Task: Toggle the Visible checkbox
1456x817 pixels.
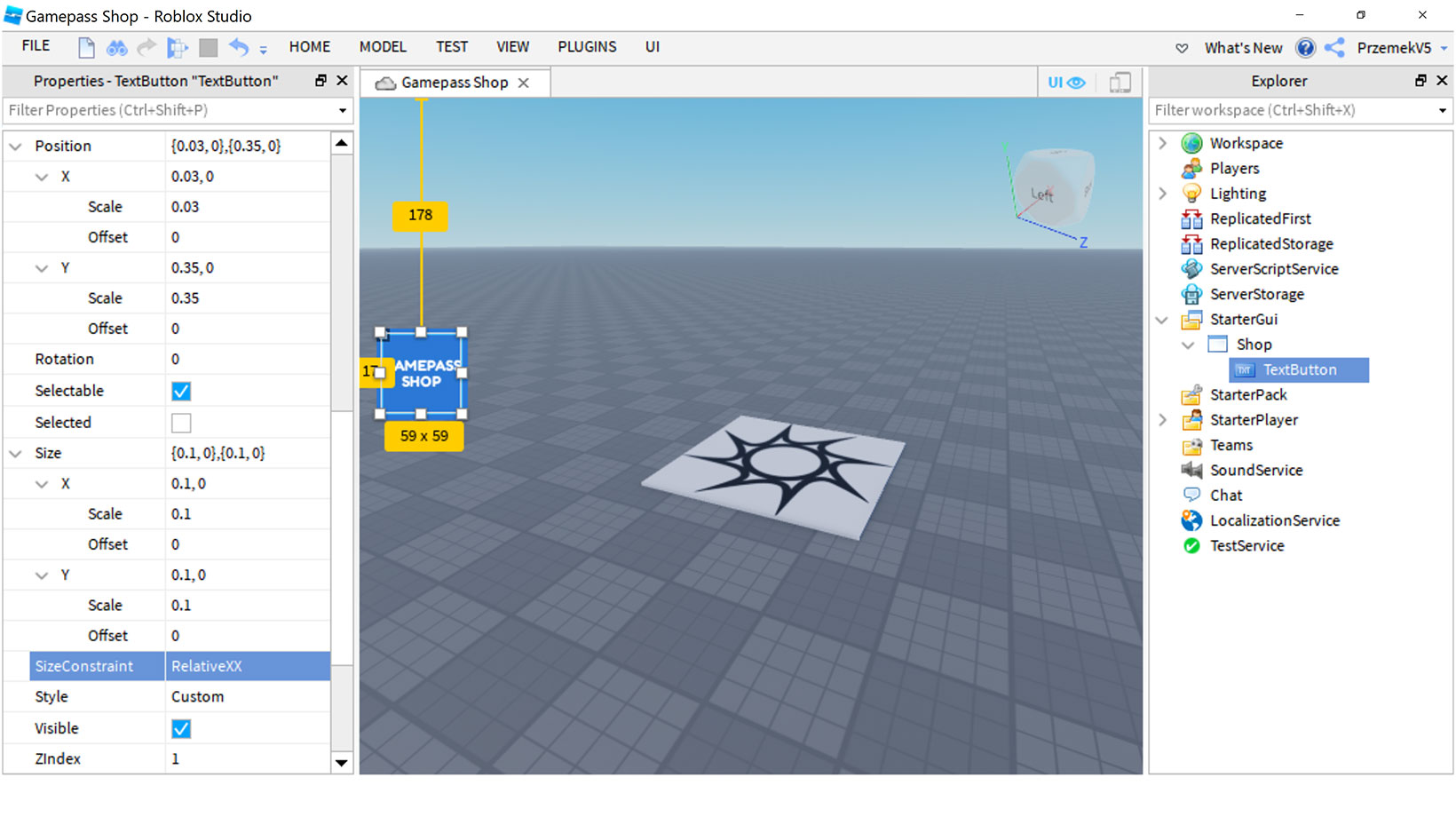Action: [181, 729]
